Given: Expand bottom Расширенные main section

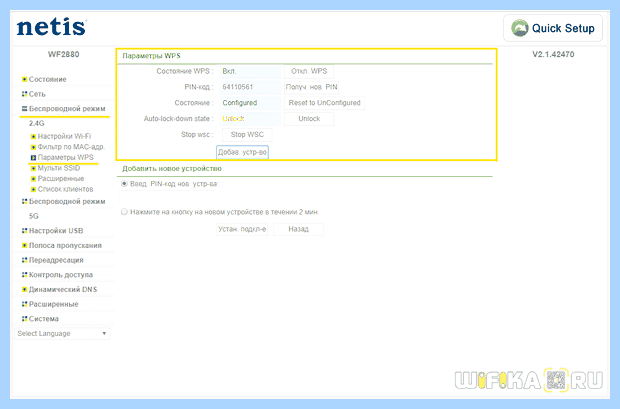Looking at the screenshot, I should click(x=53, y=304).
